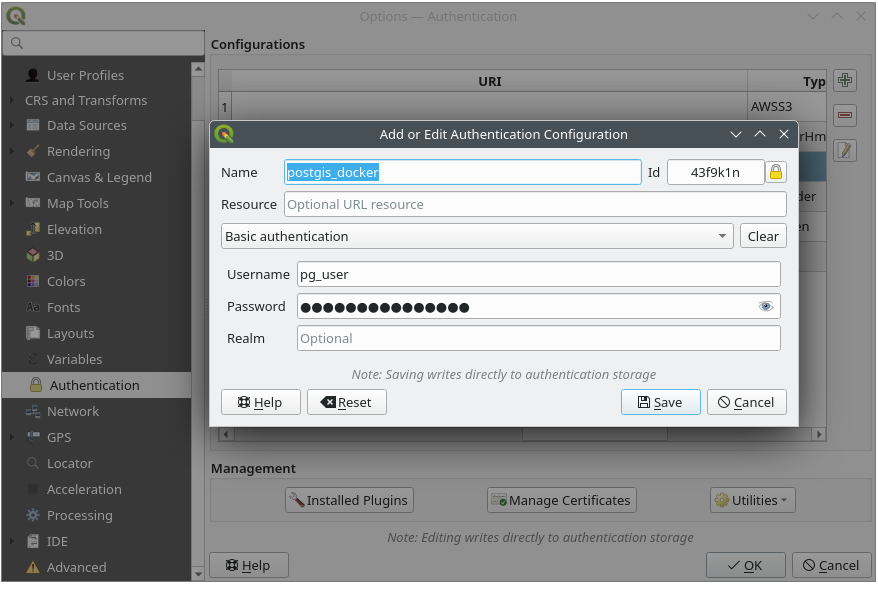878x594 pixels.
Task: Remove a configuration using the red minus icon
Action: 845,115
